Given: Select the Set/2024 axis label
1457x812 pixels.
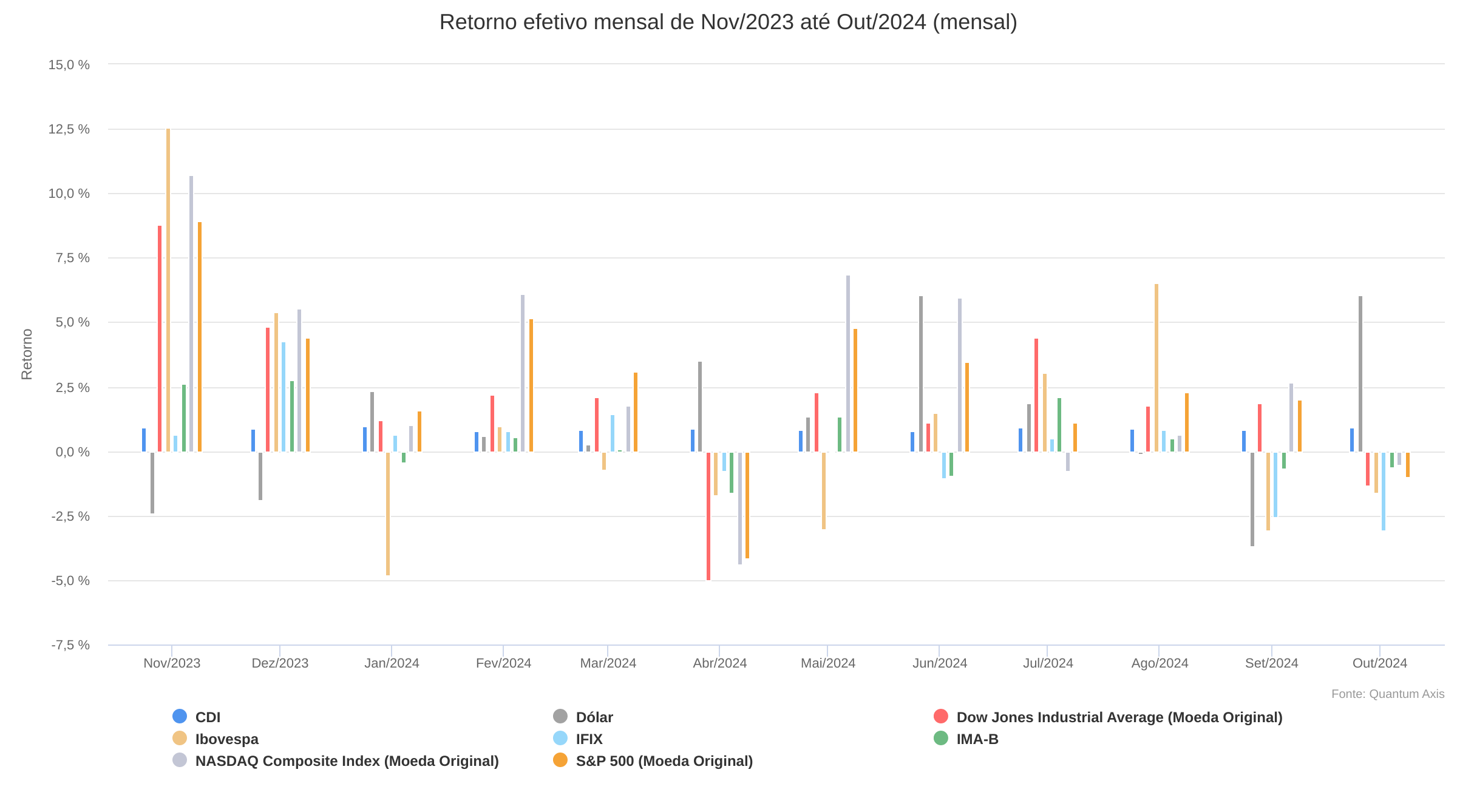Looking at the screenshot, I should click(1271, 663).
